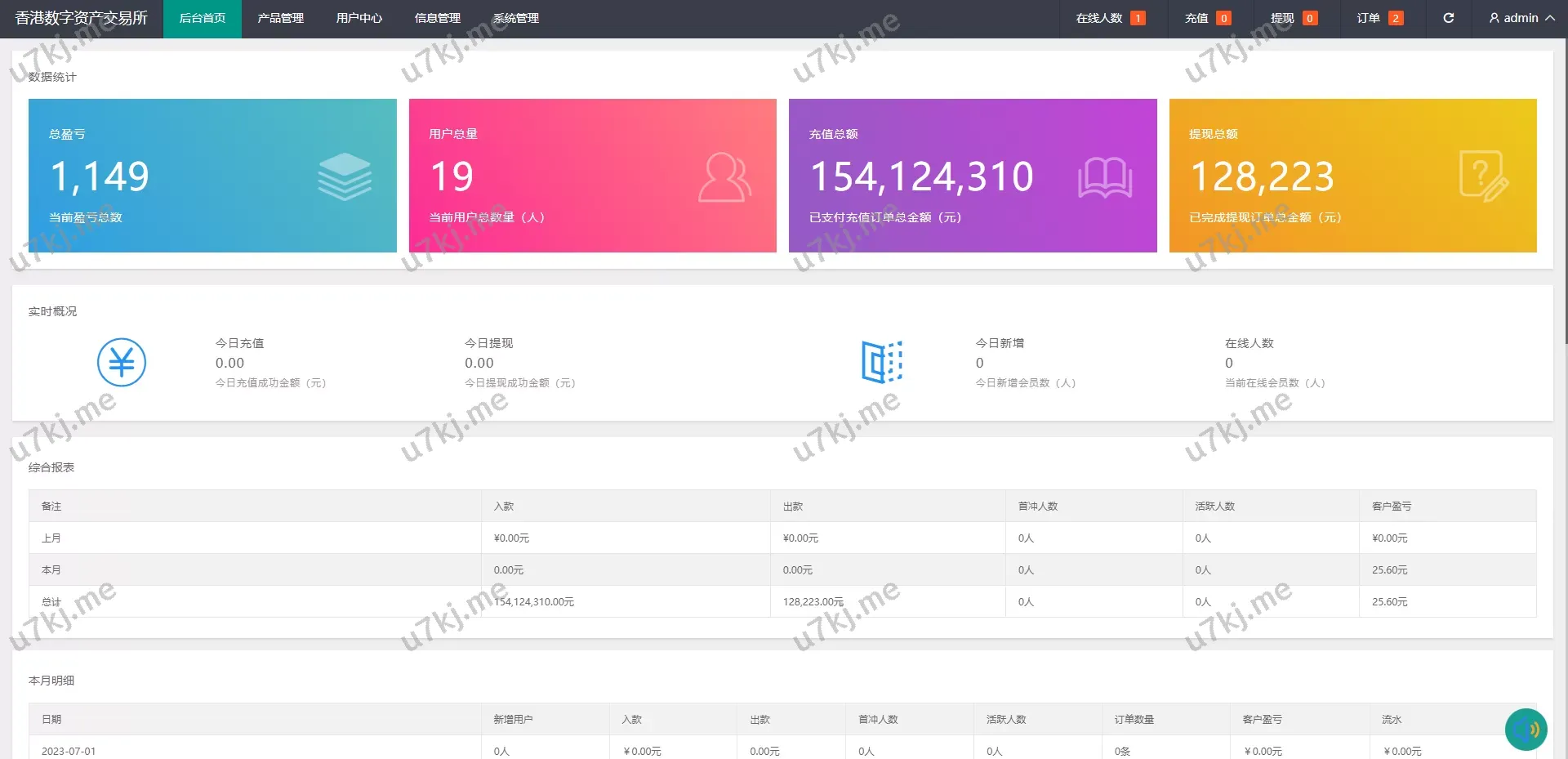This screenshot has height=759, width=1568.
Task: Open the 产品管理 menu
Action: coord(280,18)
